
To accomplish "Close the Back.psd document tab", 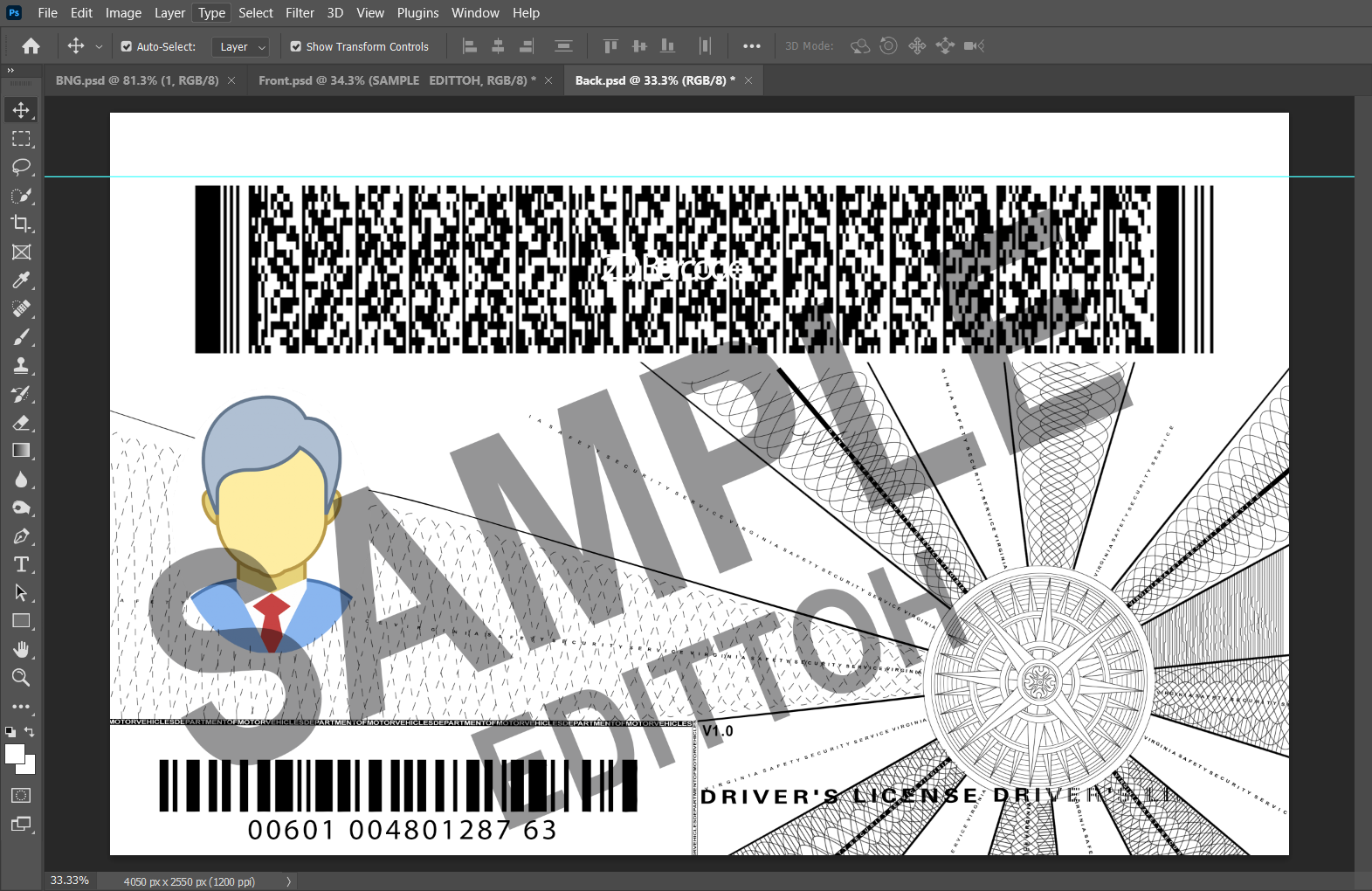I will 748,80.
